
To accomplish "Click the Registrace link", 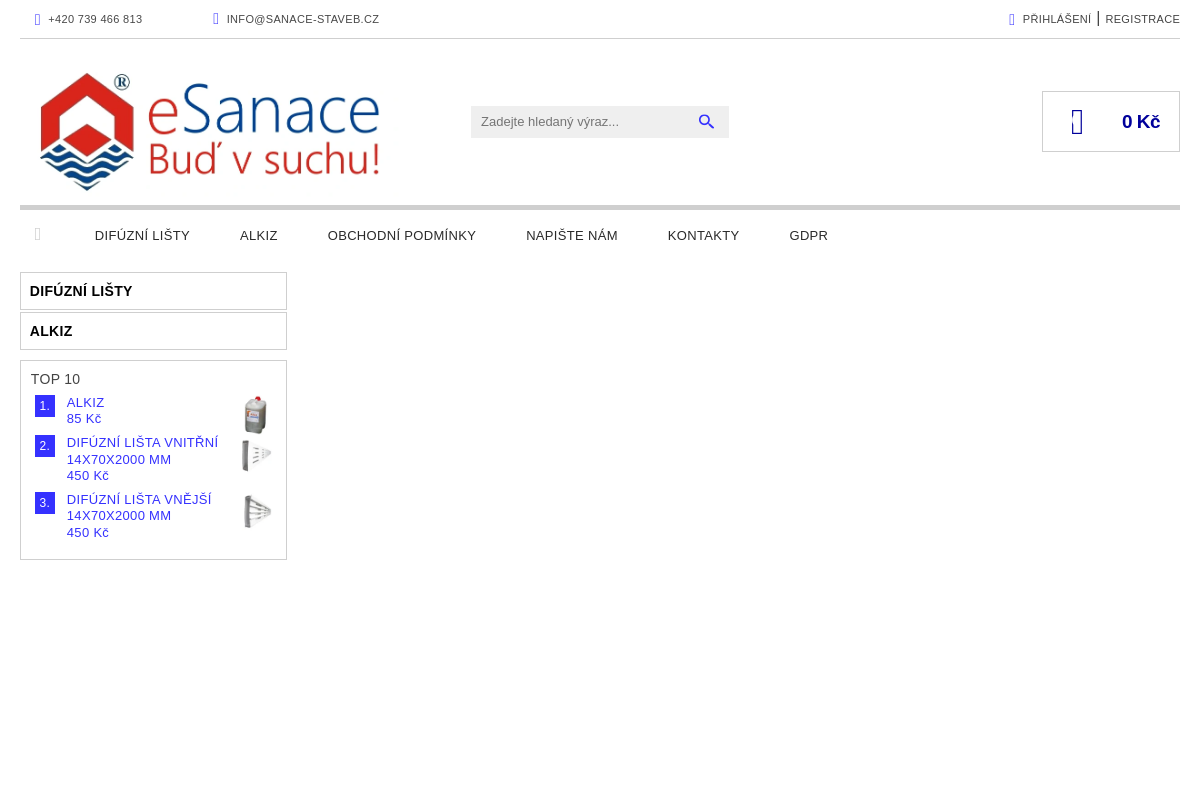I will (1142, 19).
